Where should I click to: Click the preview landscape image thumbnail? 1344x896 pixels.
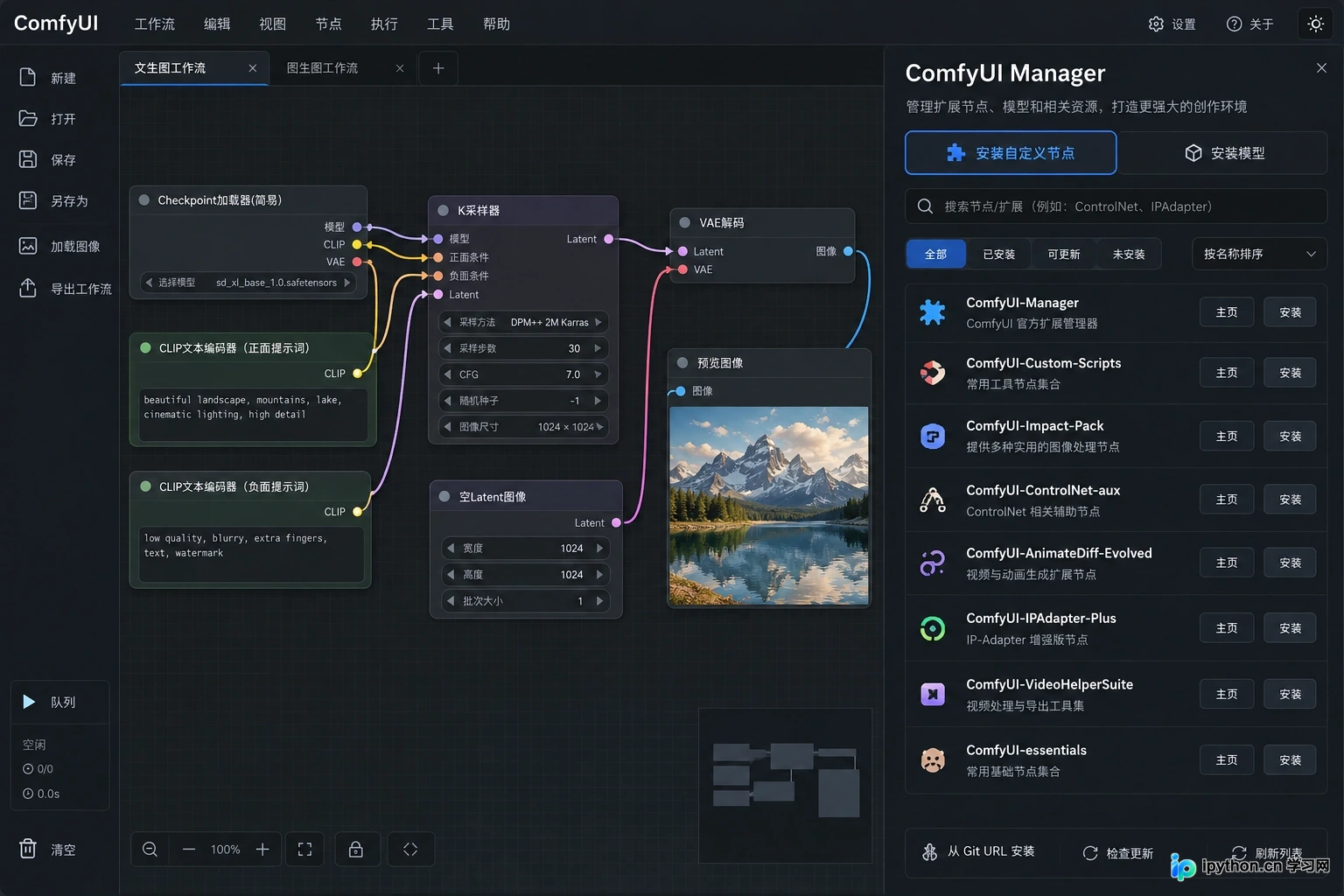coord(769,505)
